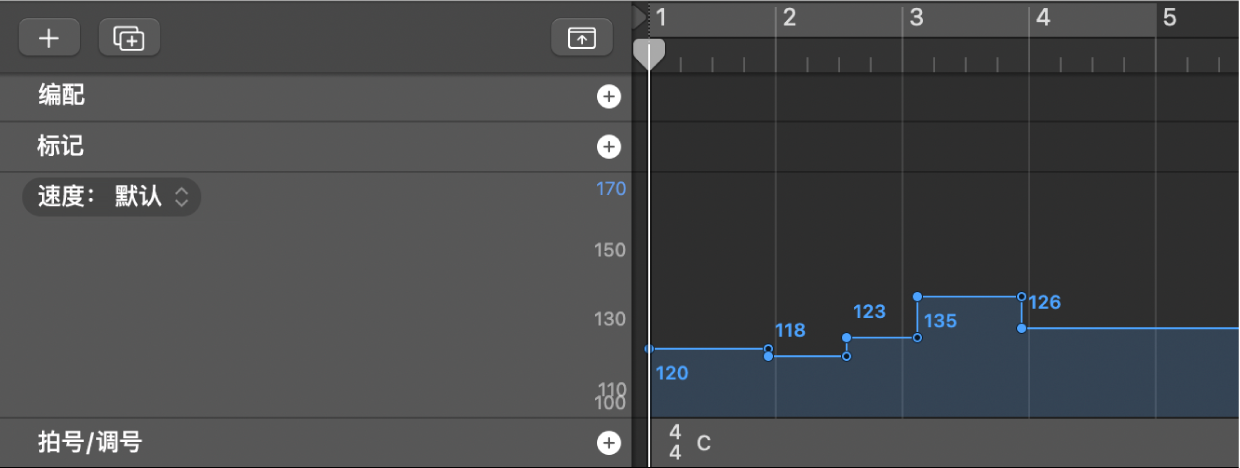Click the 123 tempo point handle
Screen dimensions: 1240x468
point(846,338)
